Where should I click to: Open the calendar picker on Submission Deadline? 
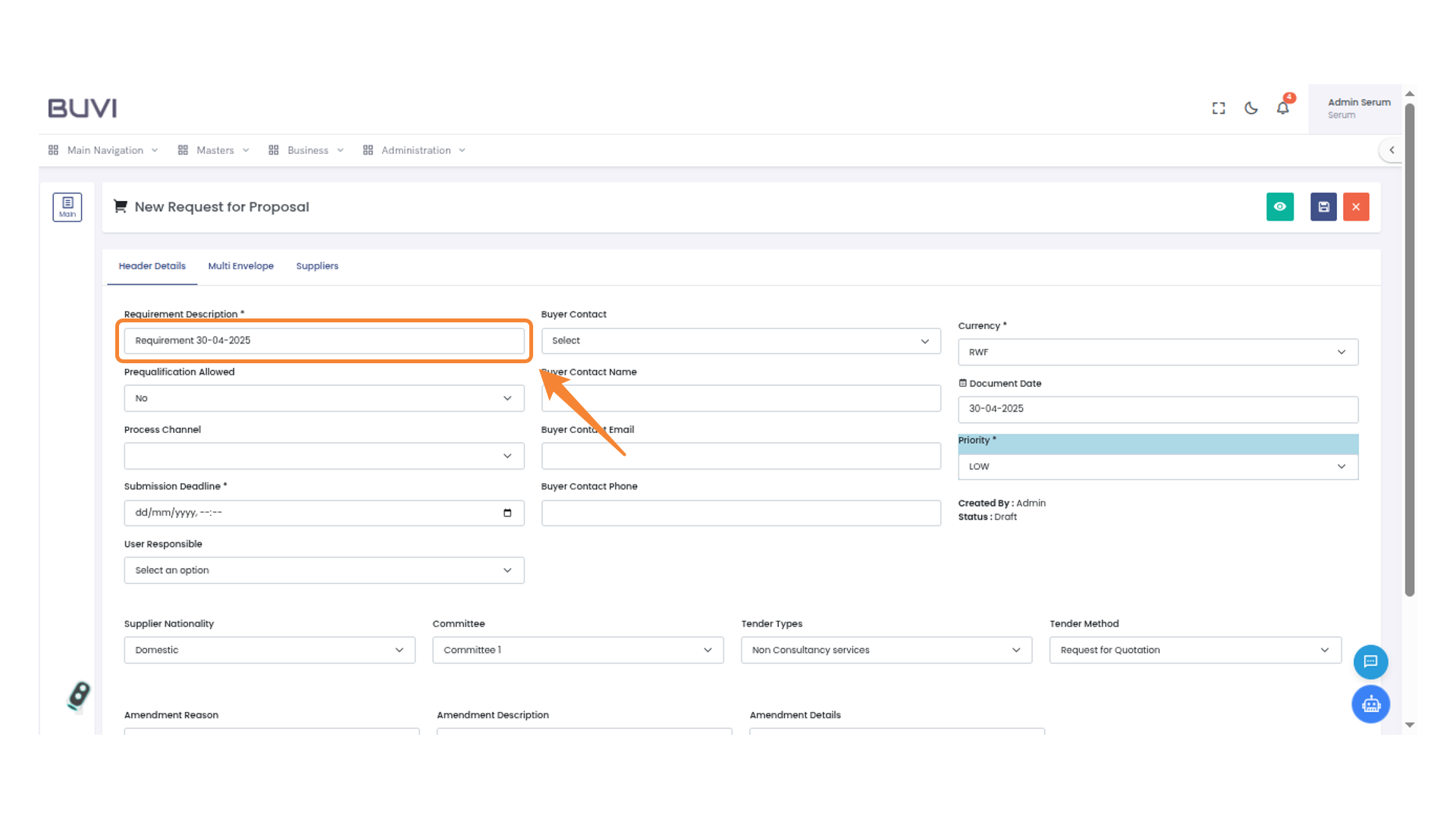coord(507,513)
